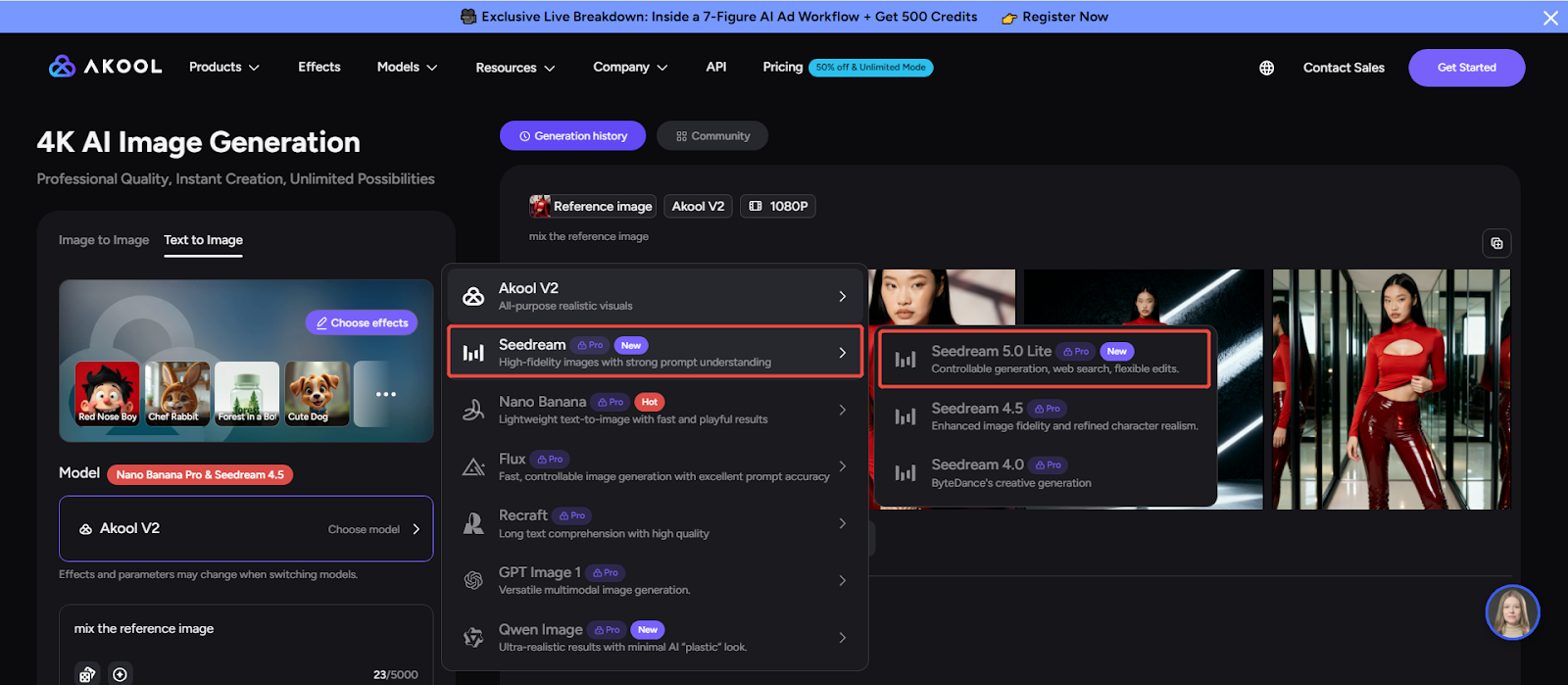Click the 1080P resolution tag
1568x685 pixels.
click(778, 206)
